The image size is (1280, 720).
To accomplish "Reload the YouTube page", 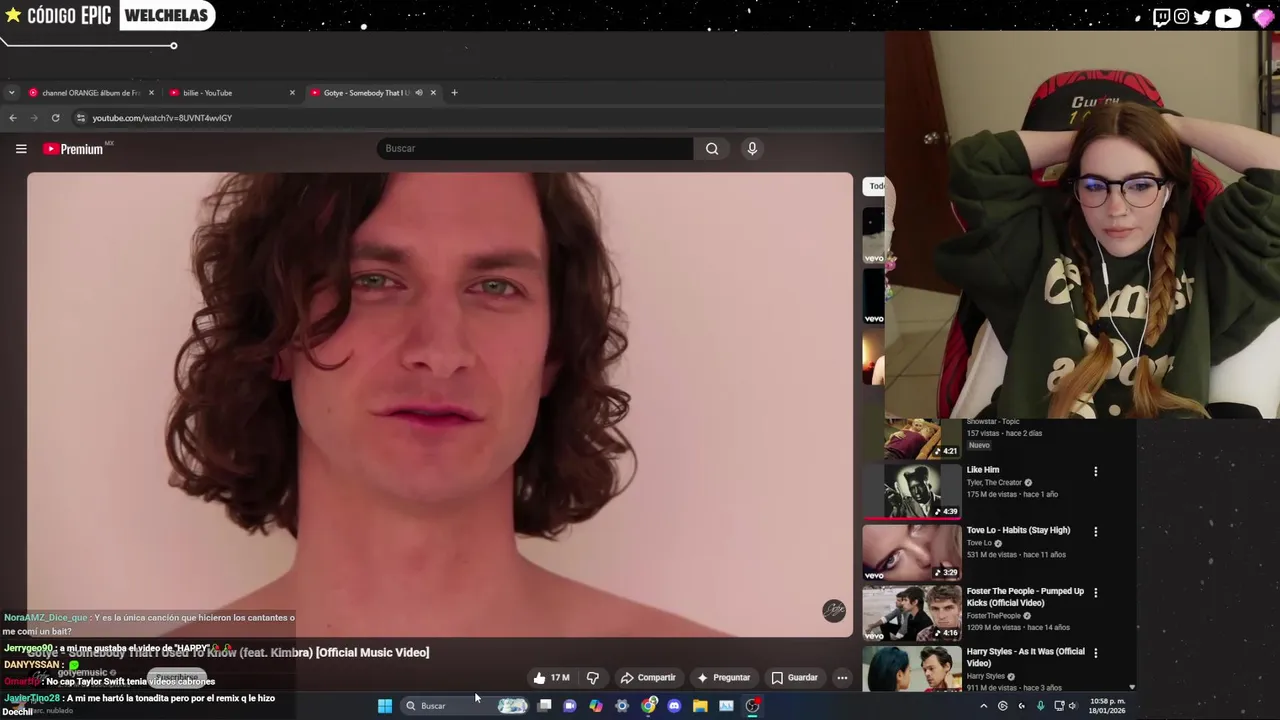I will tap(55, 118).
